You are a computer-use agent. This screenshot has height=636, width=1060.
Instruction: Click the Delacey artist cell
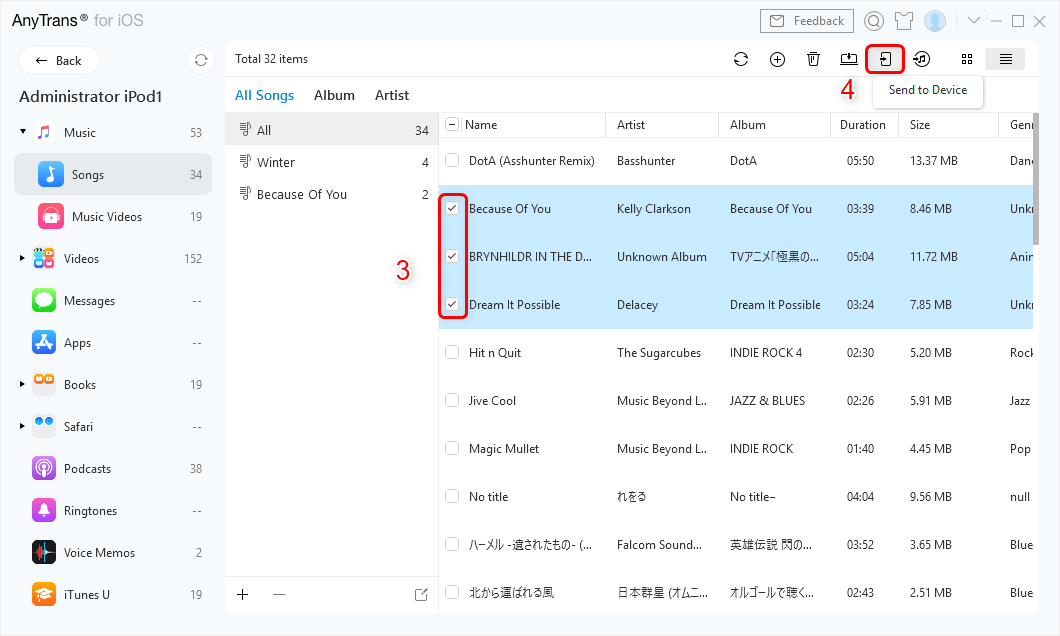pyautogui.click(x=637, y=305)
